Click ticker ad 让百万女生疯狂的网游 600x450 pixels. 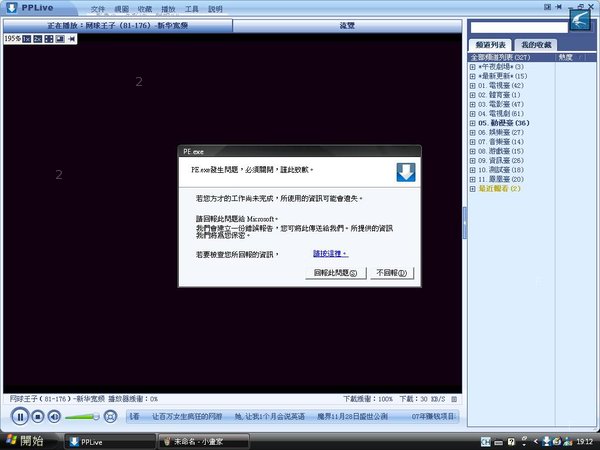(187, 416)
